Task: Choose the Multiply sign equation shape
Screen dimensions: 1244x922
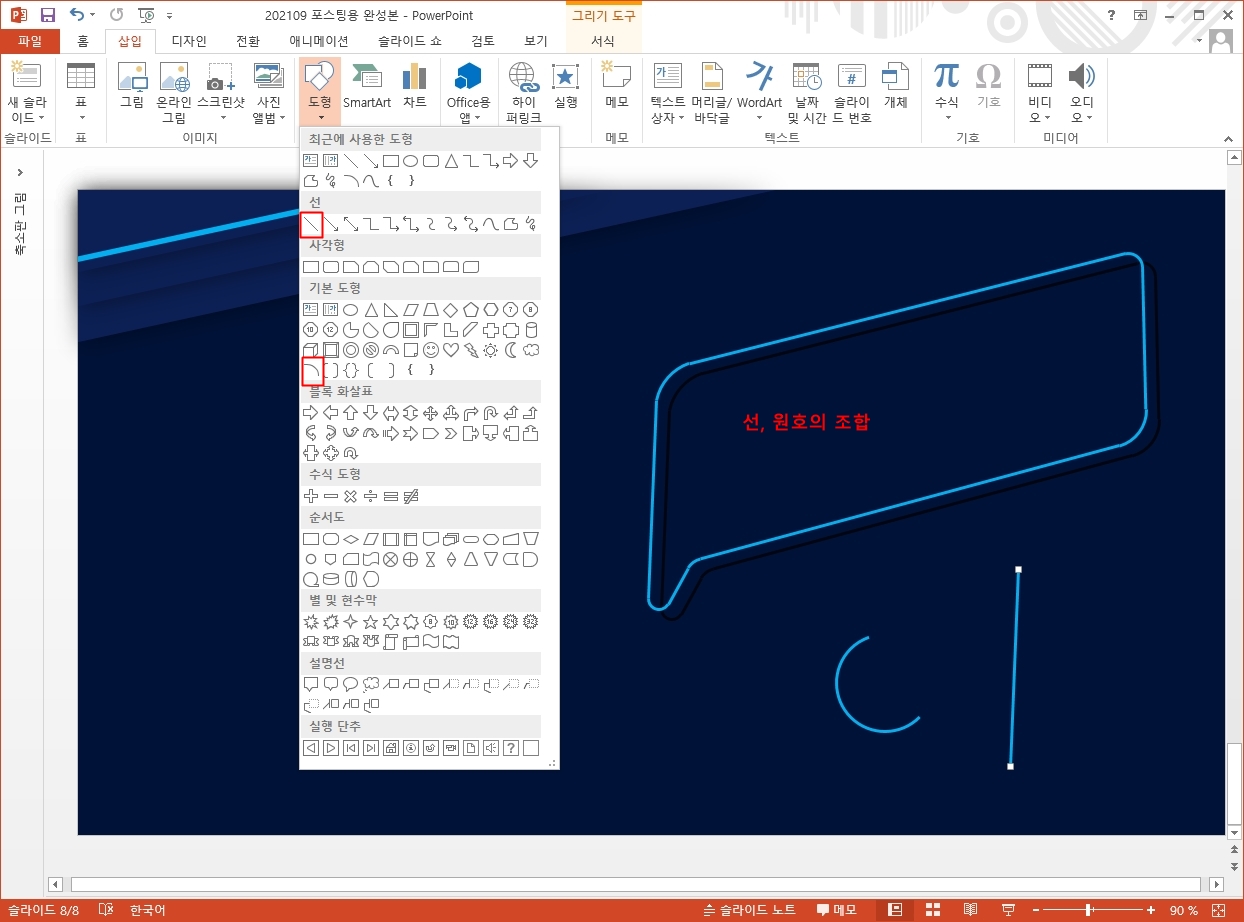Action: click(351, 496)
